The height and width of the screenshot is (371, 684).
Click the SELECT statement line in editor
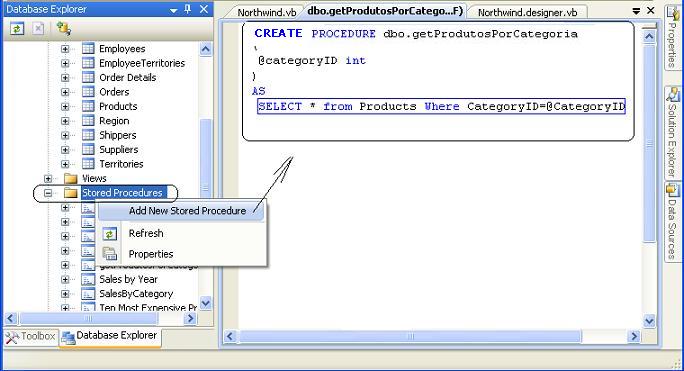(x=441, y=106)
